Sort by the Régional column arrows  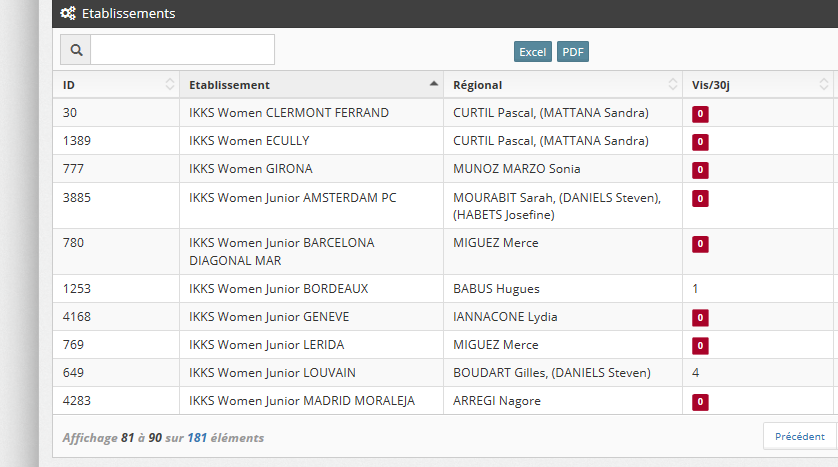(x=672, y=85)
